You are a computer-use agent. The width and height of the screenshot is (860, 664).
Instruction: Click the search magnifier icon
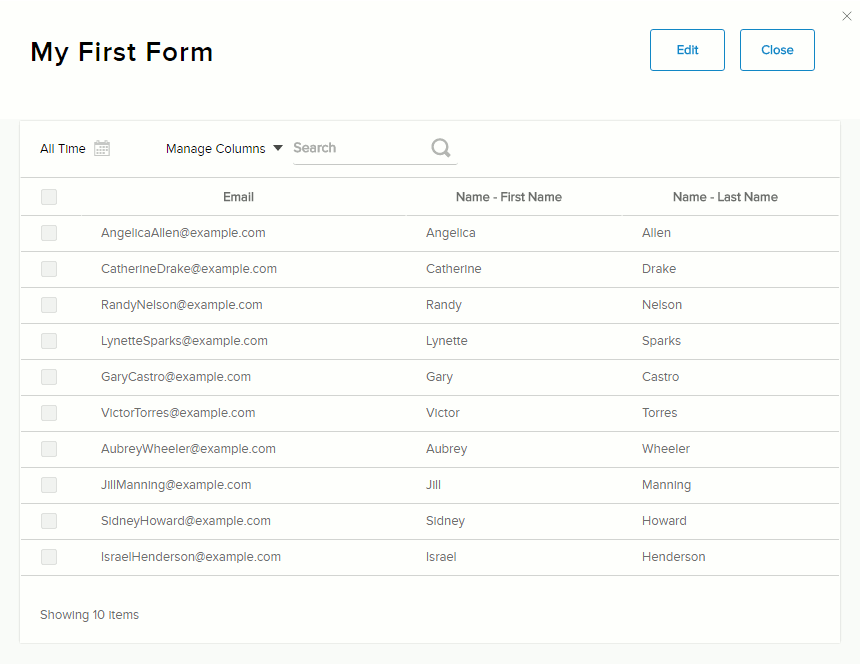440,148
